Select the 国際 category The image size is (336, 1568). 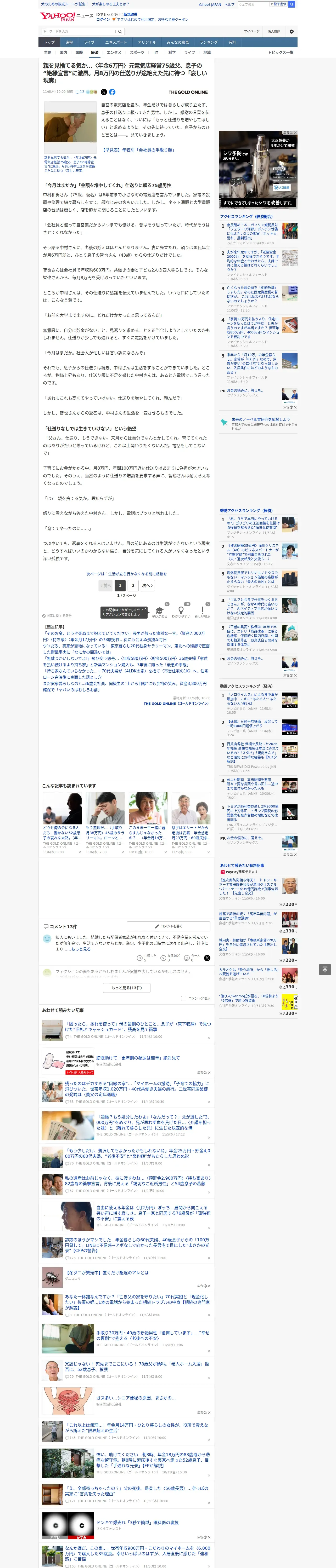coord(79,52)
